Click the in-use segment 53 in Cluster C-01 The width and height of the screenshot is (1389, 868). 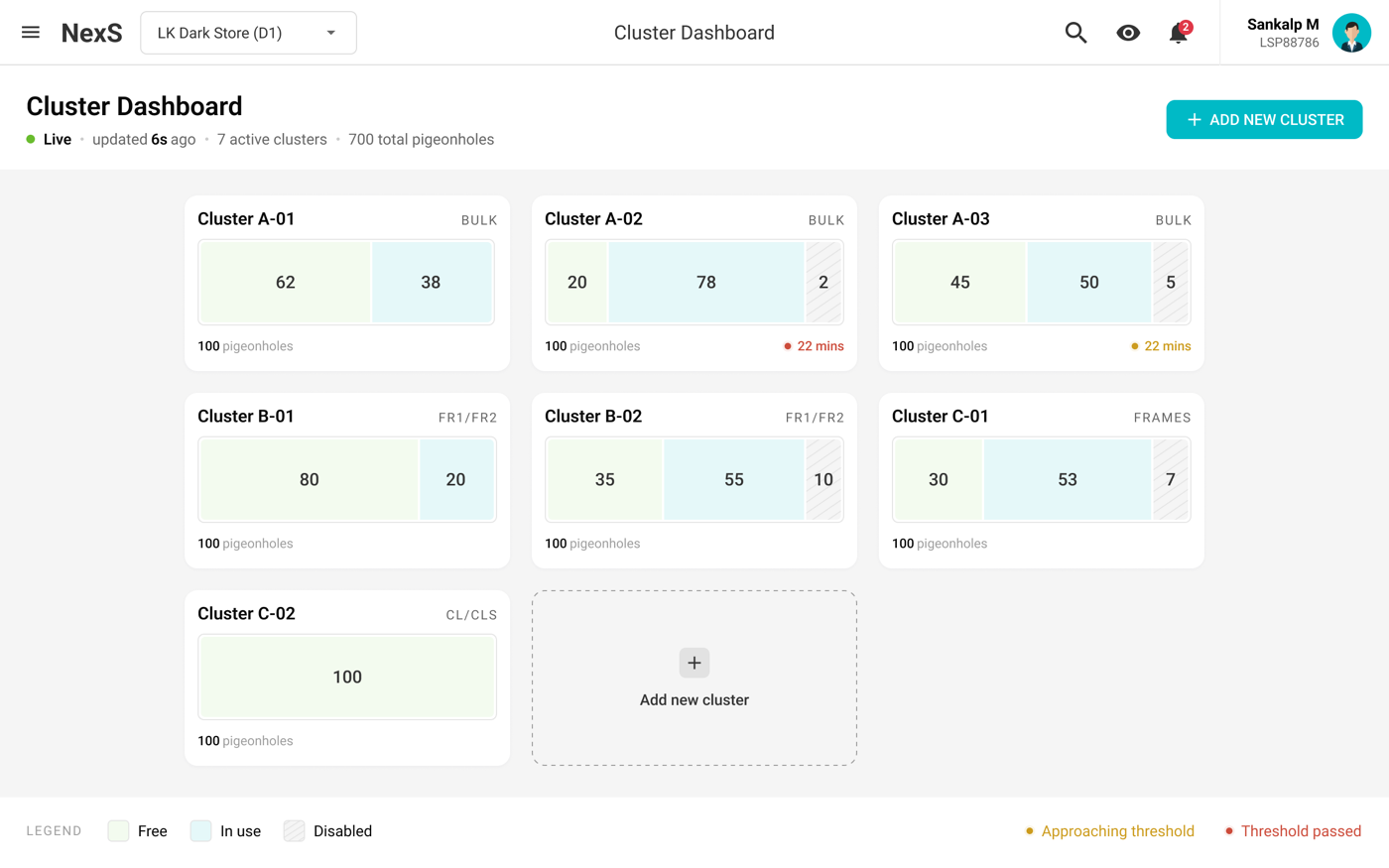tap(1068, 479)
